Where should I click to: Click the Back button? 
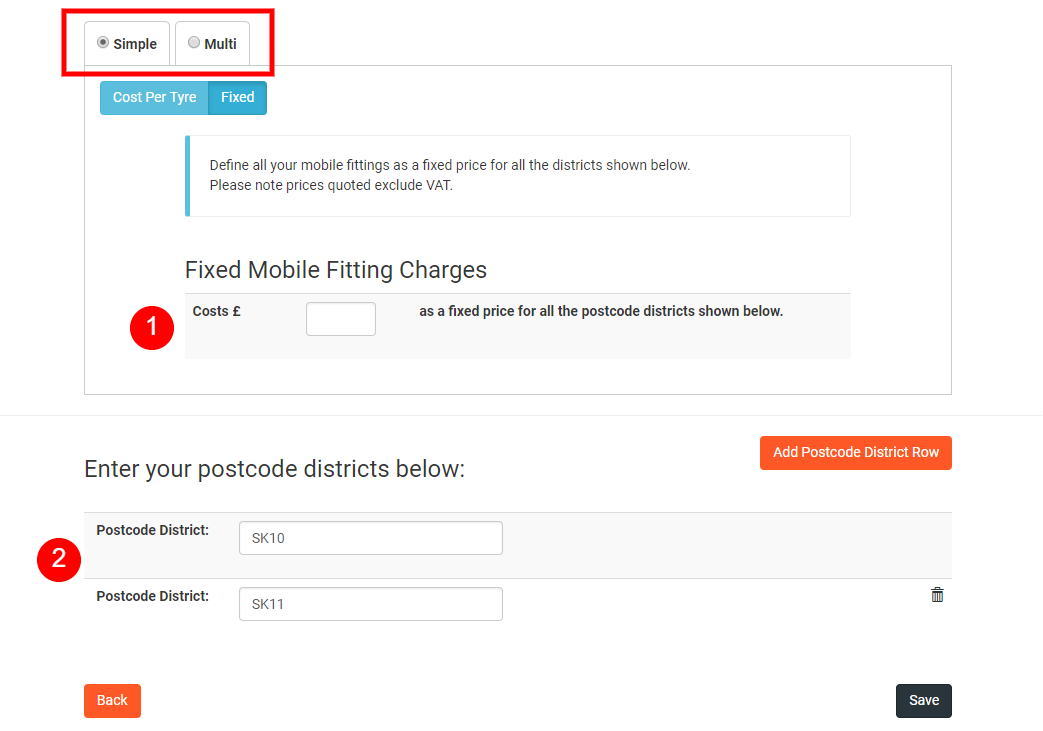112,700
